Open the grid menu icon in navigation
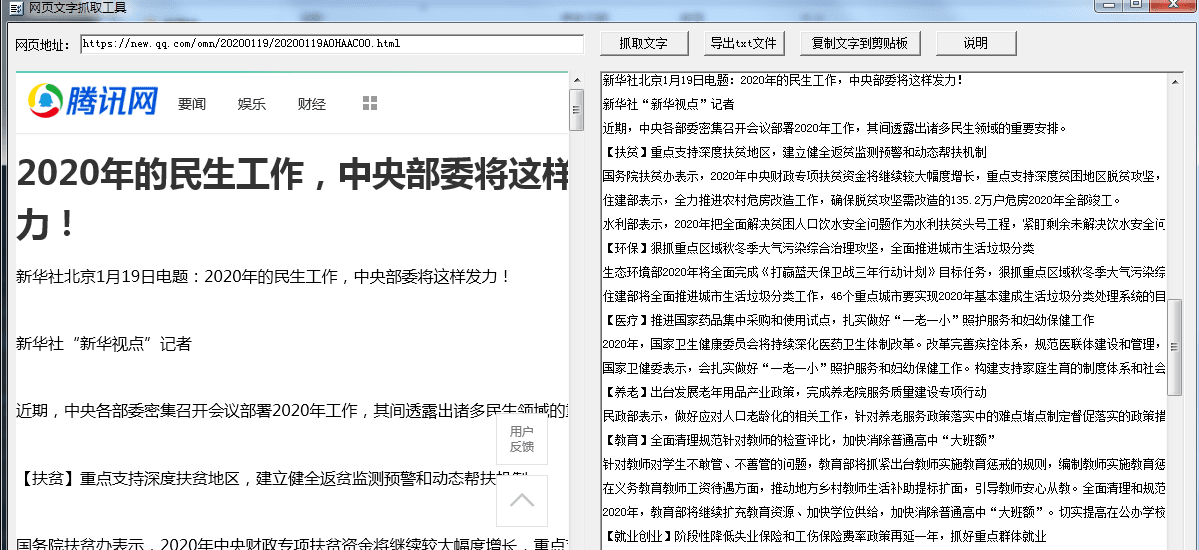The width and height of the screenshot is (1199, 550). (370, 103)
